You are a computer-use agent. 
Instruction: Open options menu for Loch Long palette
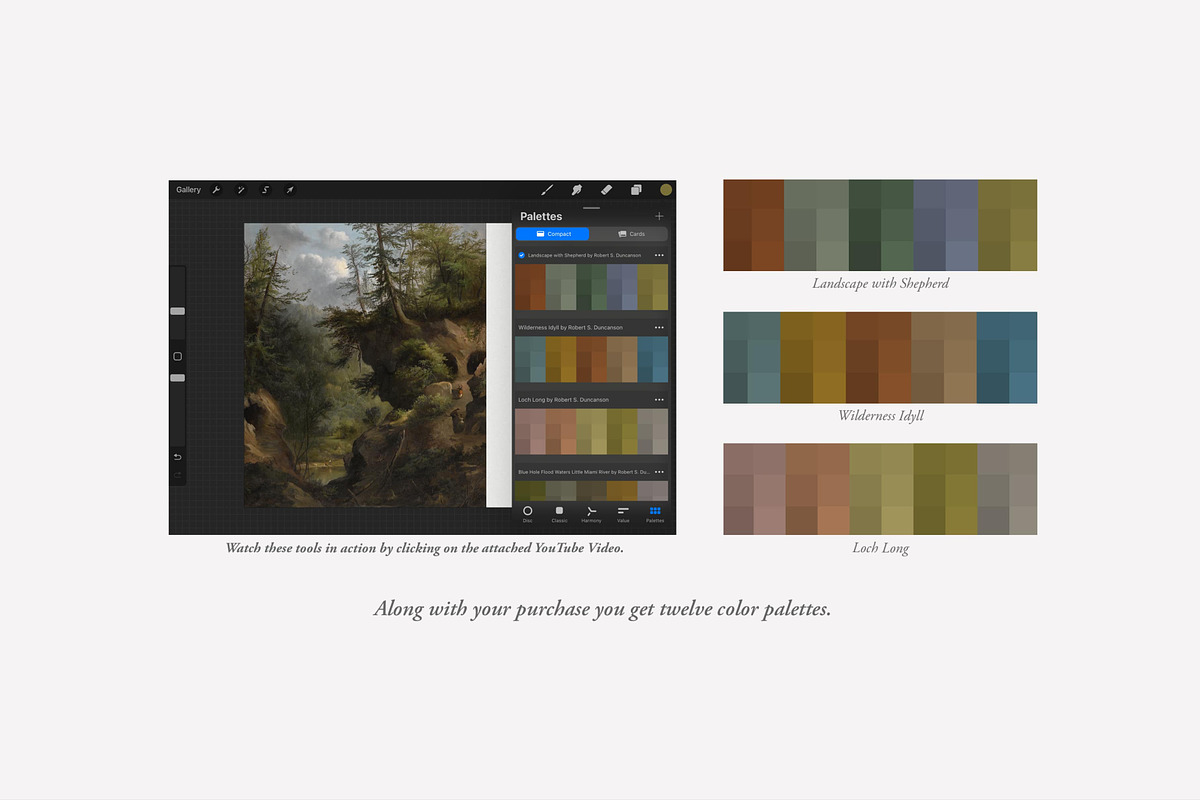pyautogui.click(x=659, y=399)
